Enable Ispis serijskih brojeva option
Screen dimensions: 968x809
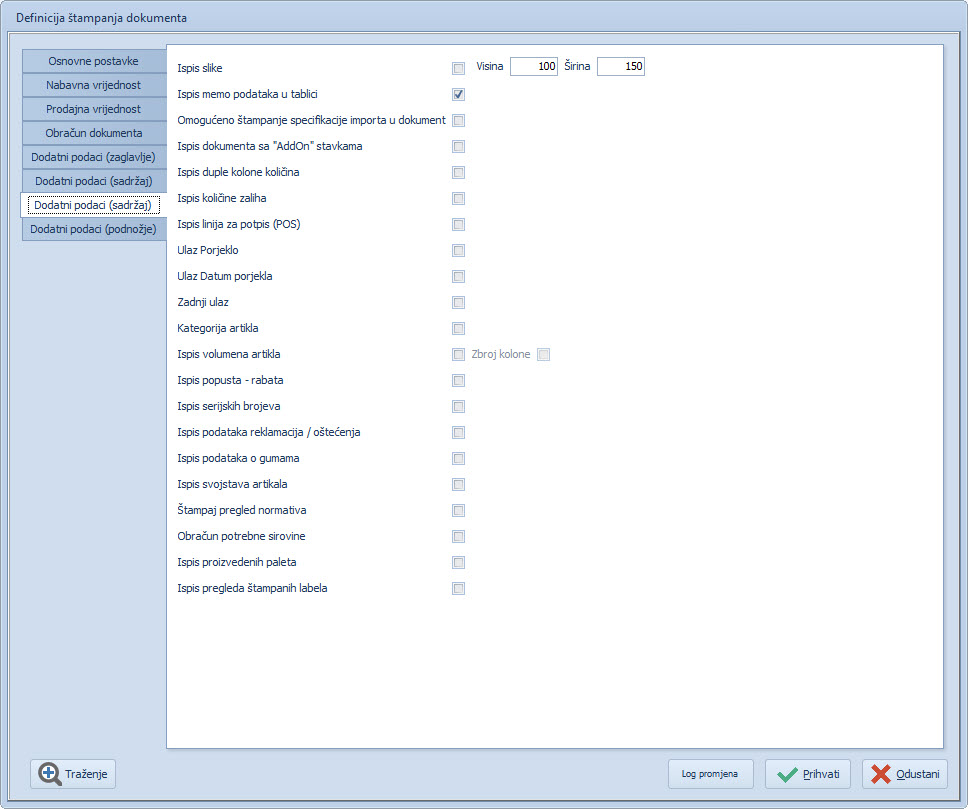tap(458, 407)
